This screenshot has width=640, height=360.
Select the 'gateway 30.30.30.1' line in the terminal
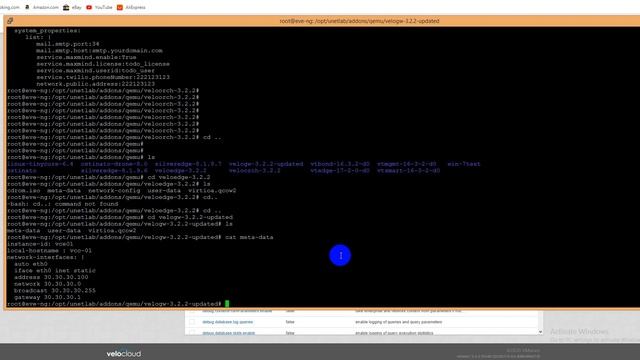pos(47,297)
